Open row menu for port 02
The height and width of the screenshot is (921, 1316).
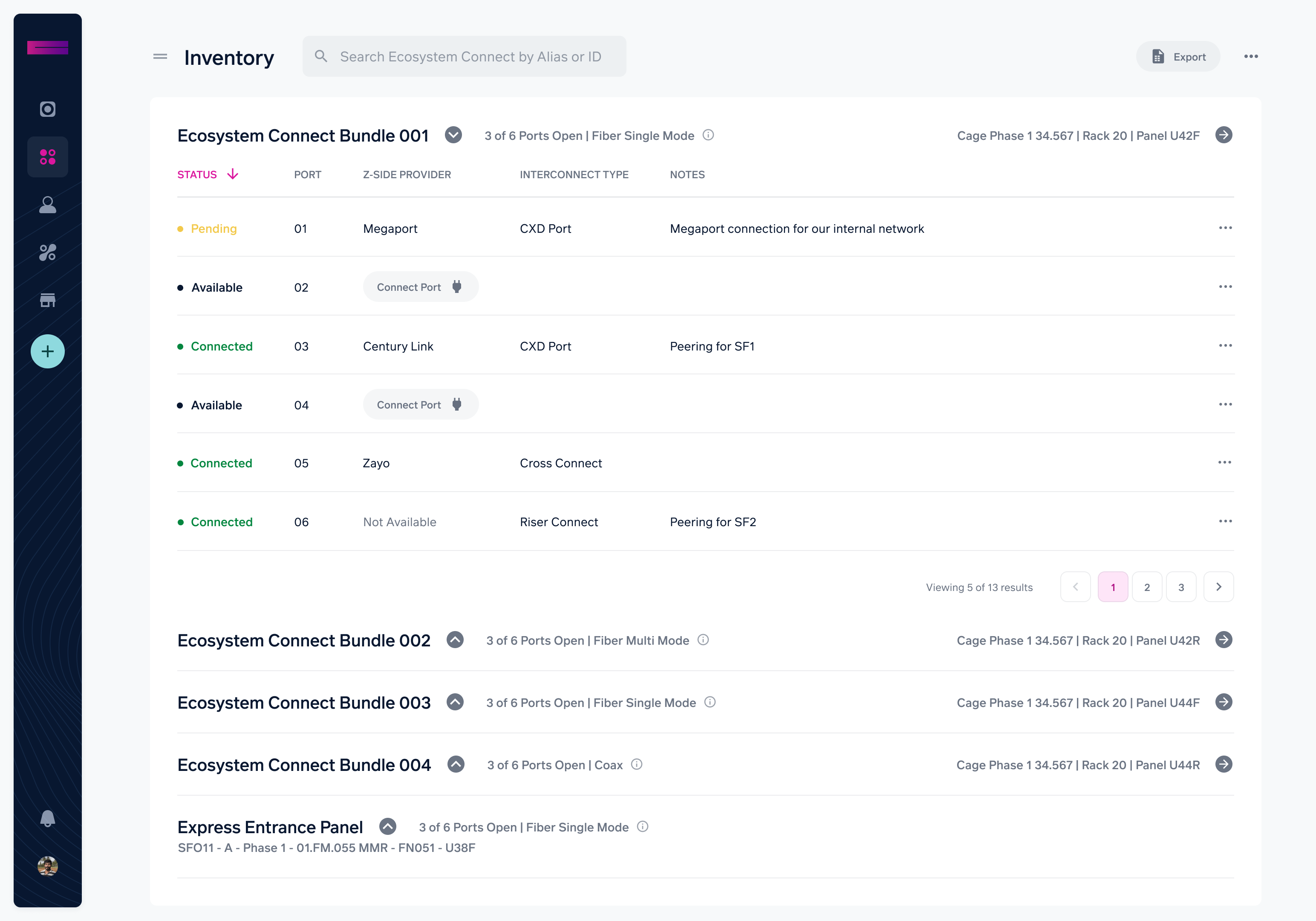1225,286
